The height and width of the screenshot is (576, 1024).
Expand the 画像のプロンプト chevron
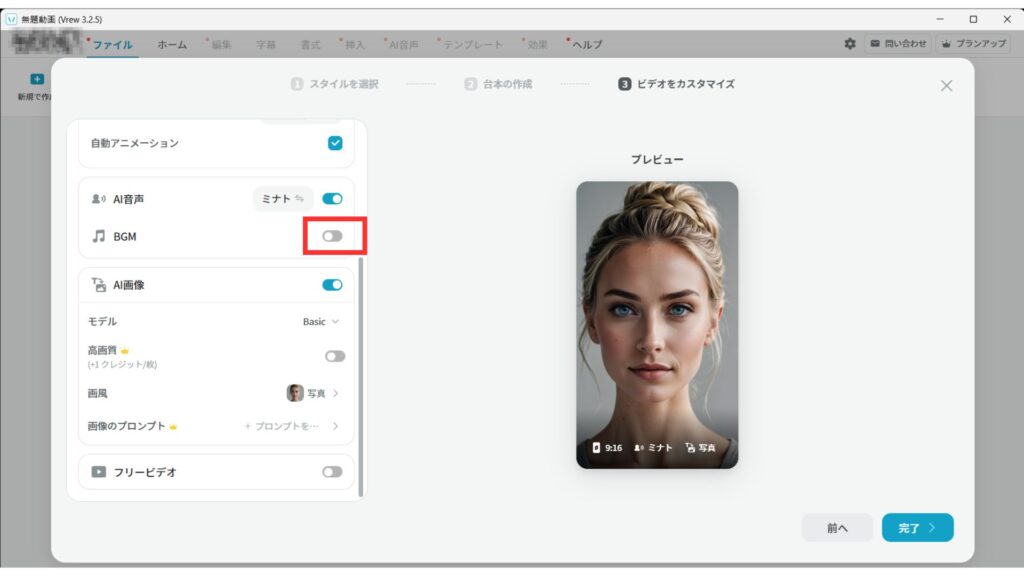335,426
